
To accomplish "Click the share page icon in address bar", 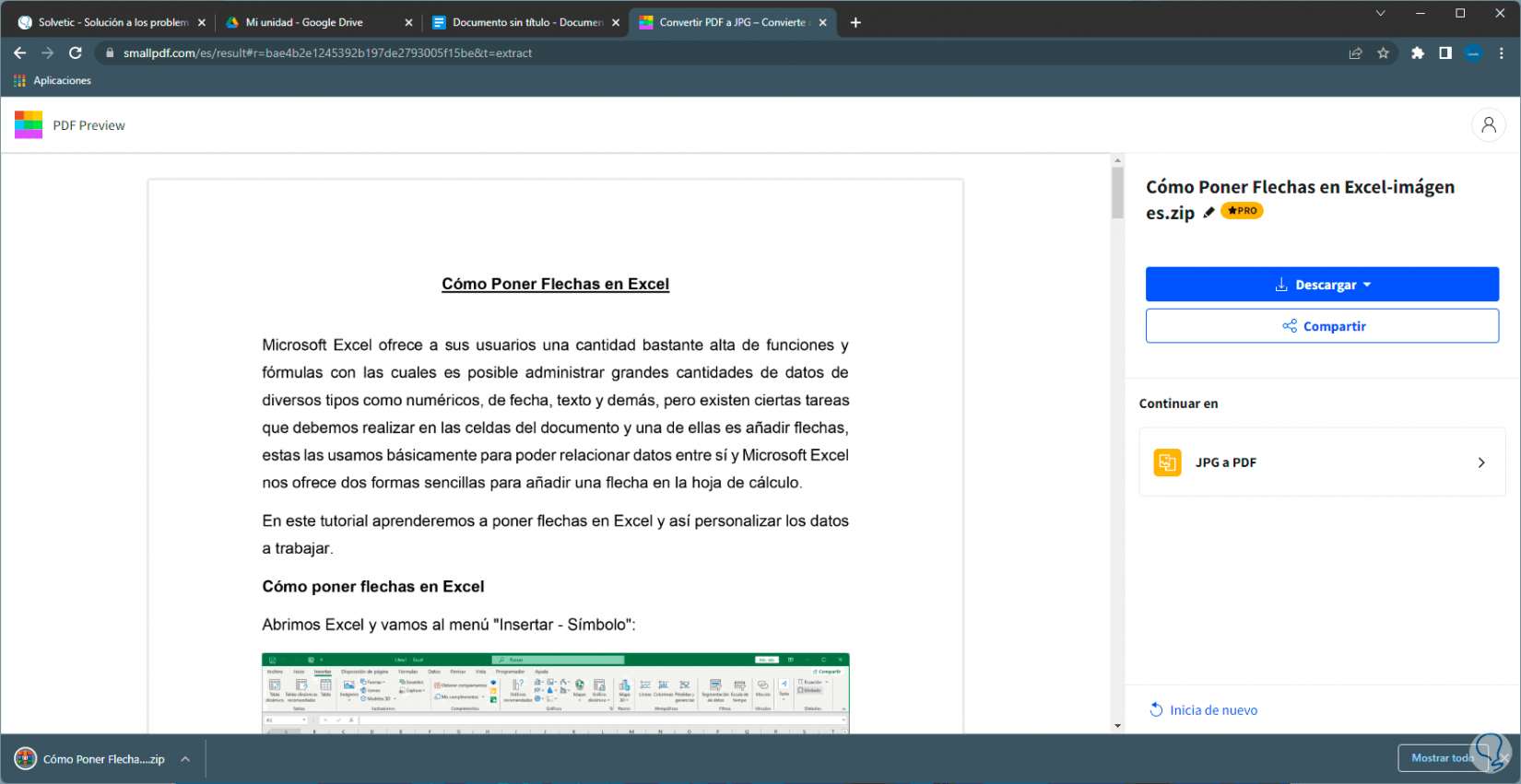I will click(x=1355, y=53).
